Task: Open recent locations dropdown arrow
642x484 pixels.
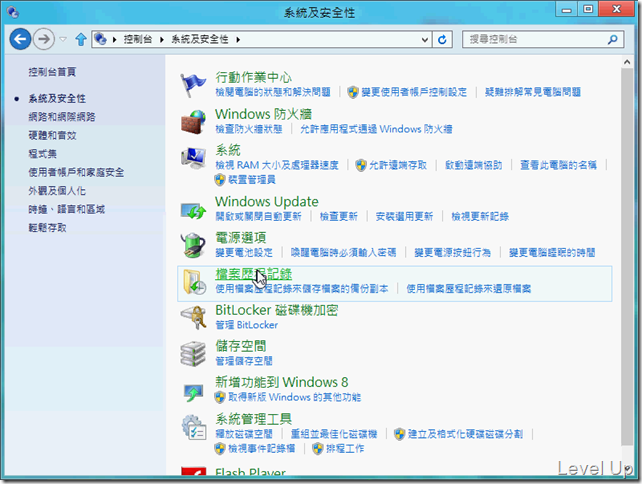Action: click(63, 39)
